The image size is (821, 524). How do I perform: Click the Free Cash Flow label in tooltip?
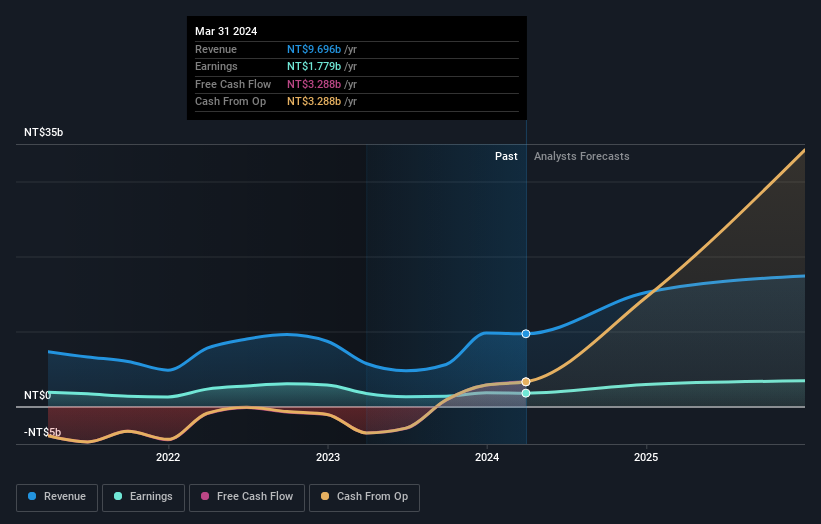(233, 84)
